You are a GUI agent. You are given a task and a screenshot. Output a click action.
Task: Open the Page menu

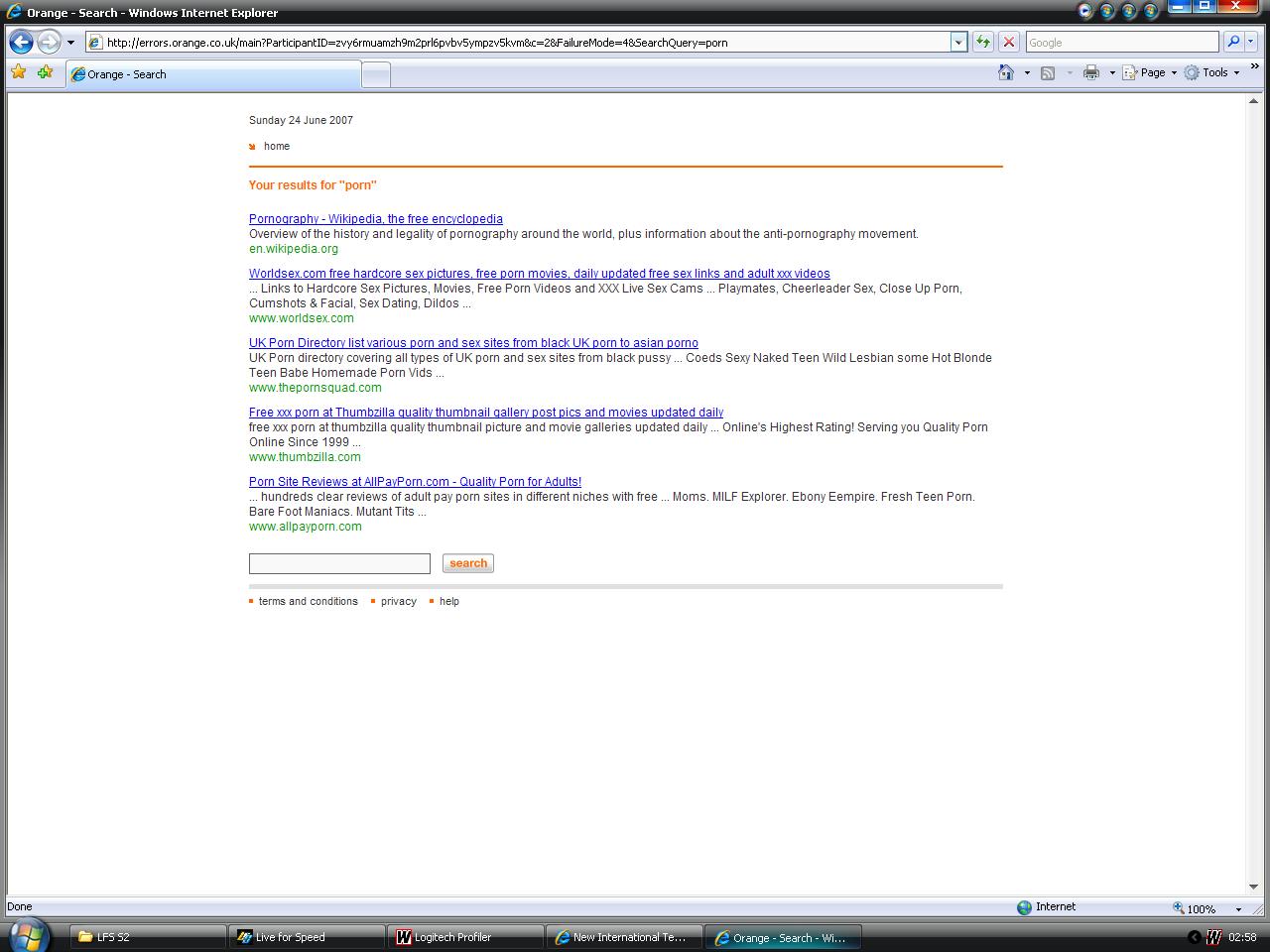(1149, 72)
